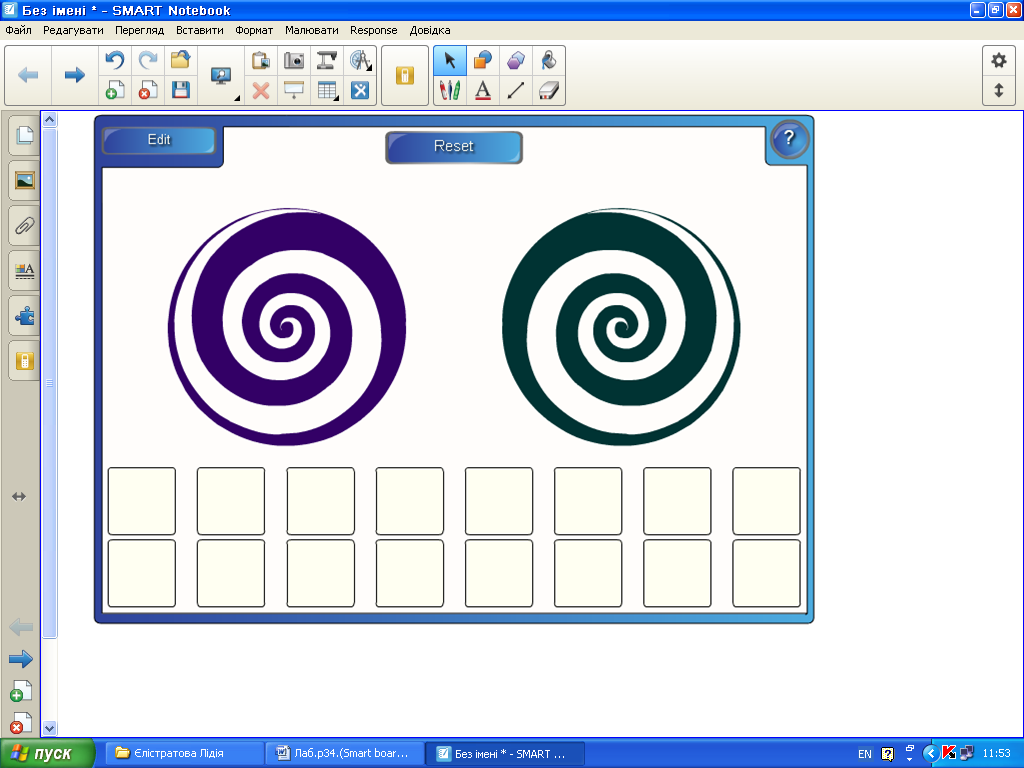Image resolution: width=1024 pixels, height=768 pixels.
Task: Select the Lines tool
Action: (516, 90)
